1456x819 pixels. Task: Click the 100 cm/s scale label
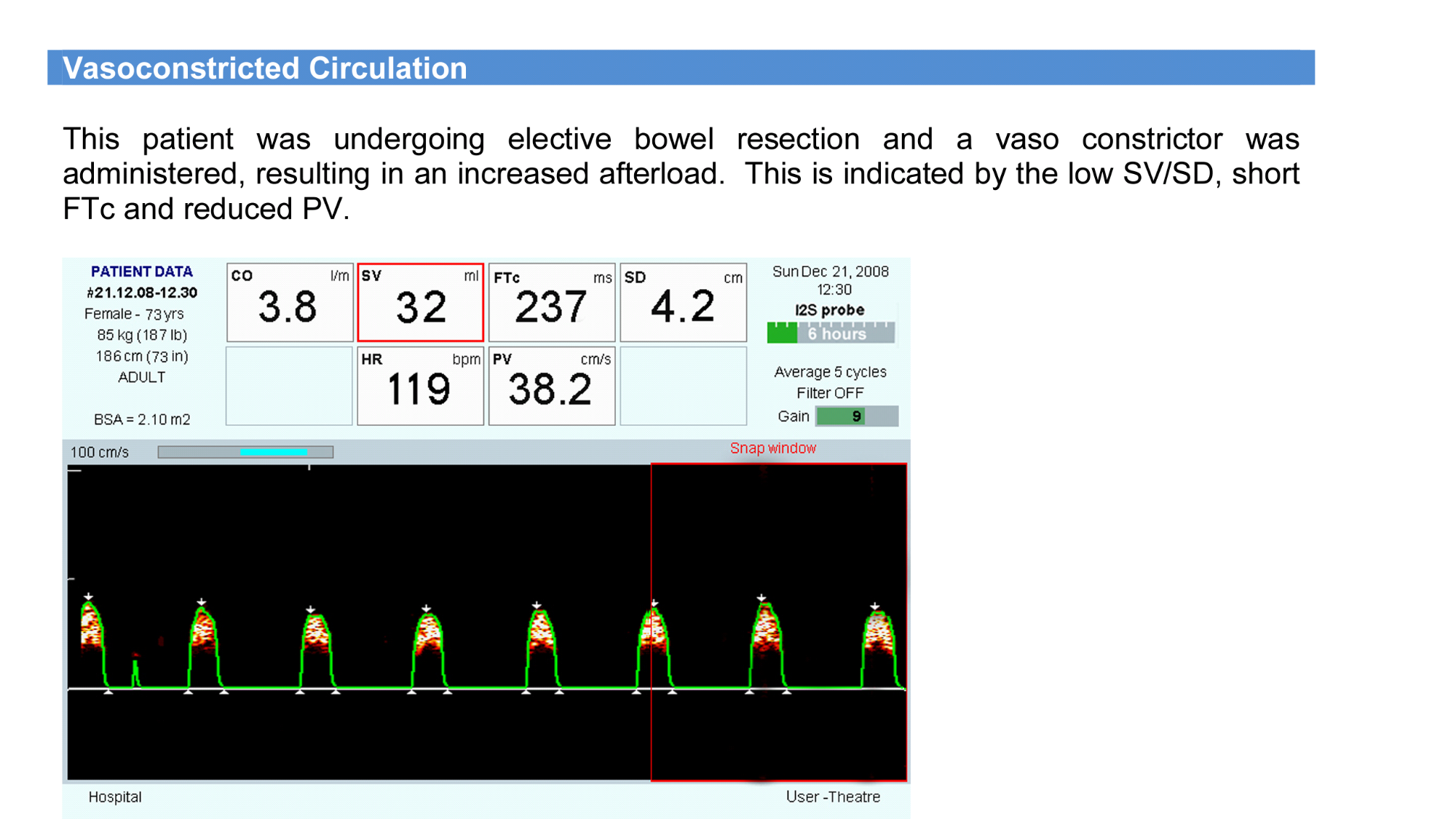pos(100,452)
